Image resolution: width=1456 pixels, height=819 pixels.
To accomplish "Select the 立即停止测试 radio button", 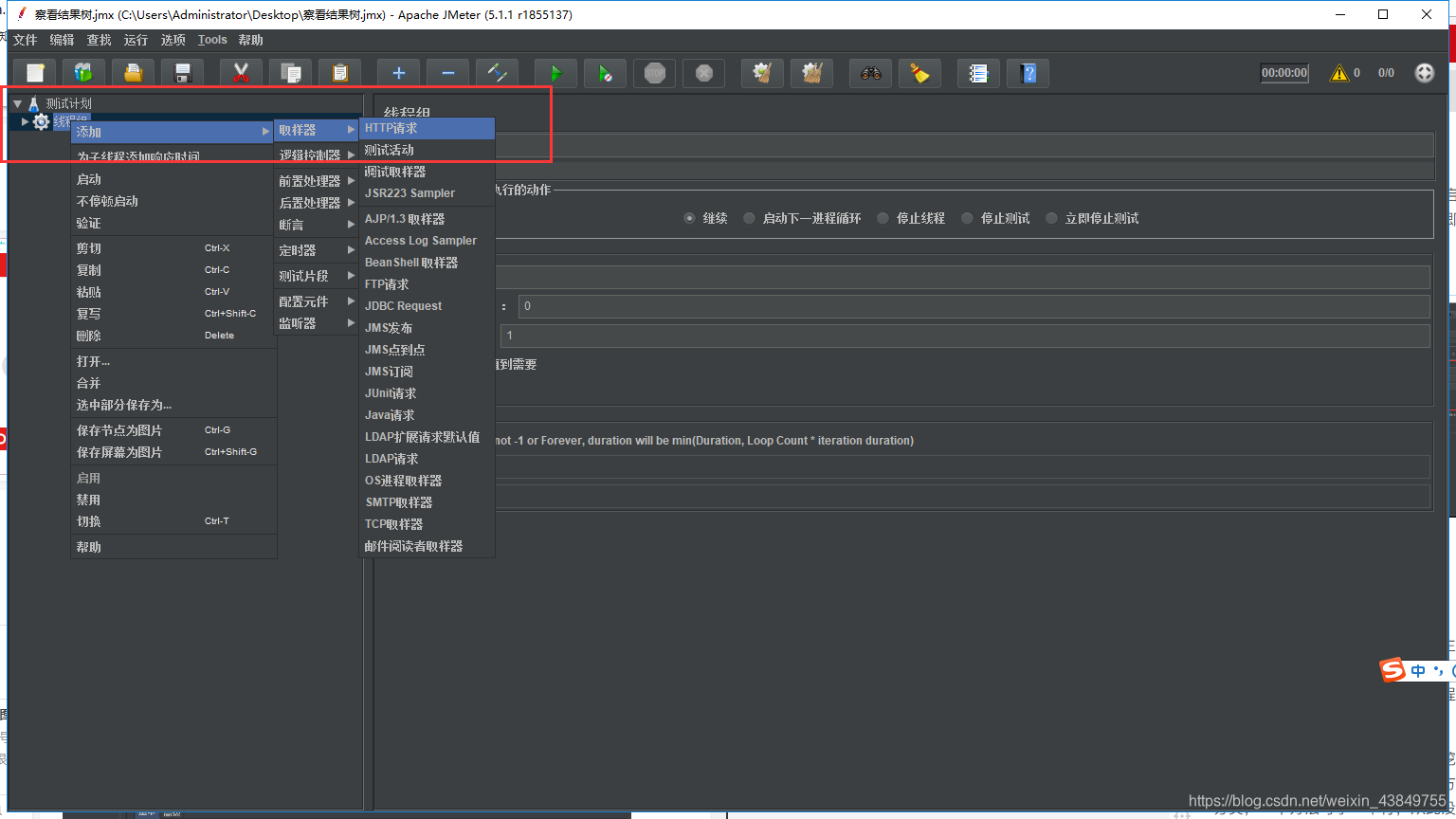I will [x=1051, y=218].
